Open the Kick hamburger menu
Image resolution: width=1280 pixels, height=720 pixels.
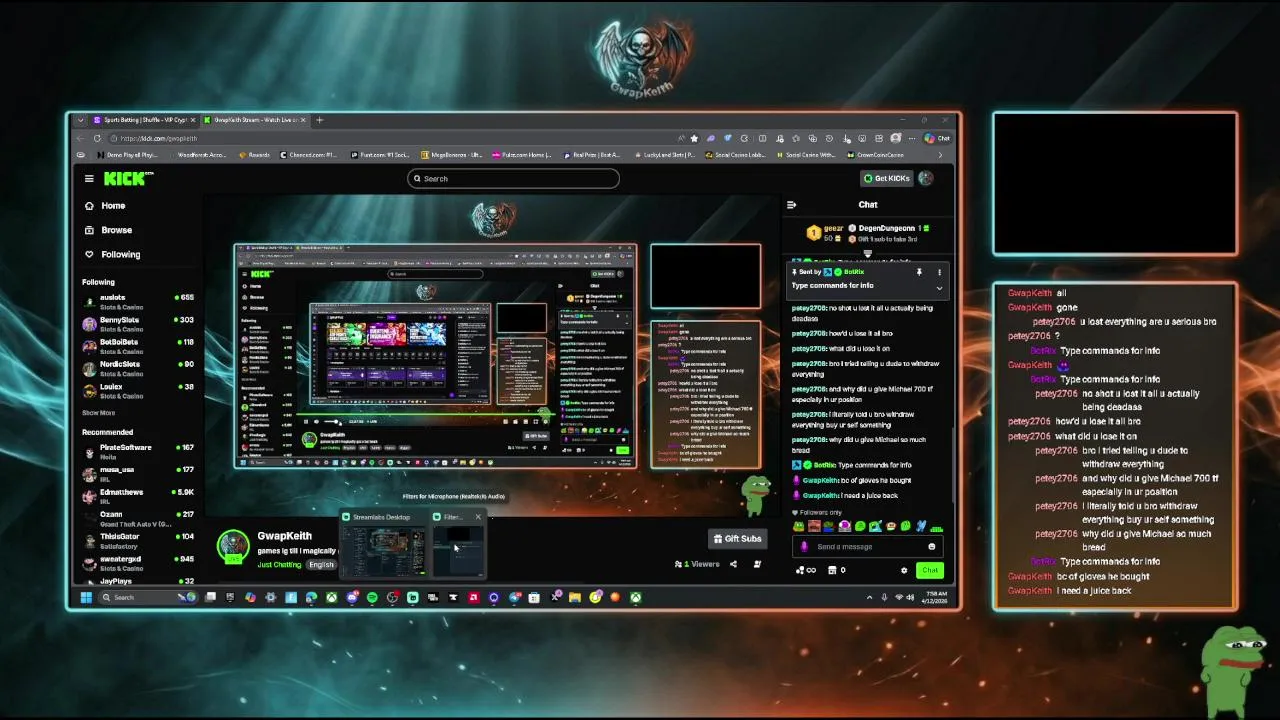(89, 178)
